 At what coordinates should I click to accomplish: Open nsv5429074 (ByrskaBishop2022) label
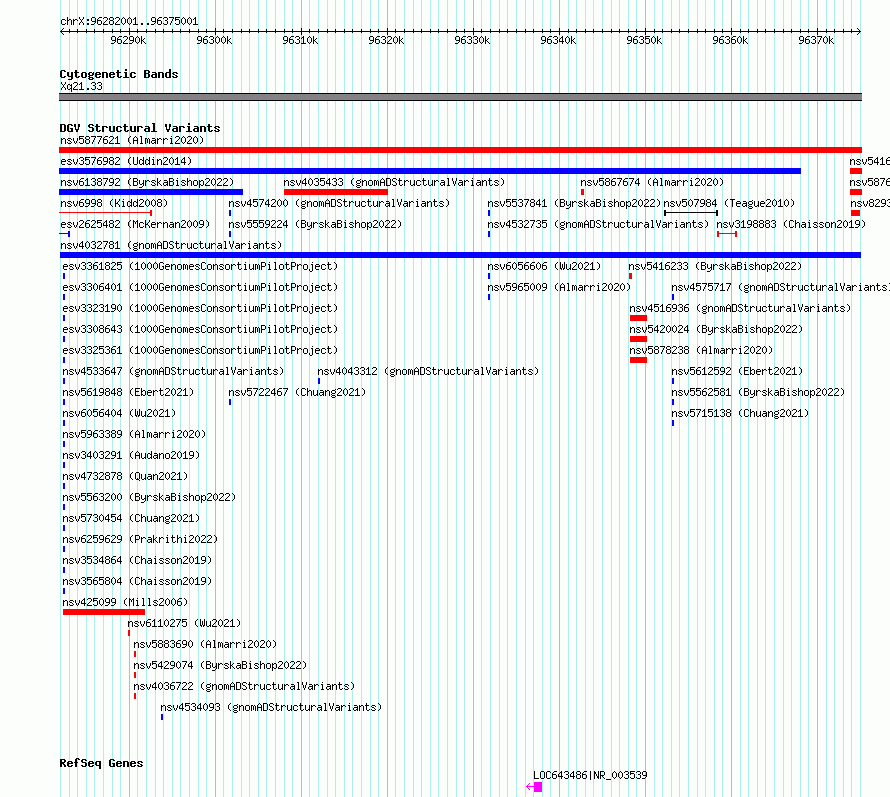coord(220,665)
